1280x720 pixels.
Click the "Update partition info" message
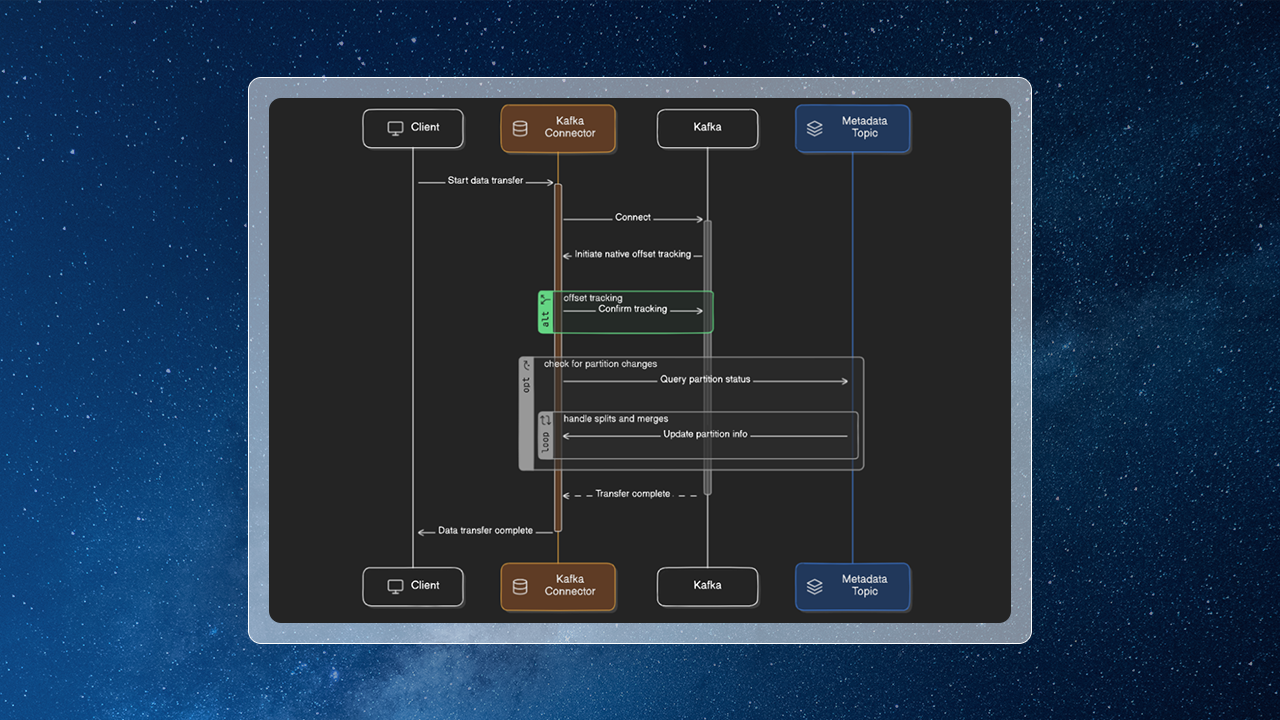705,434
